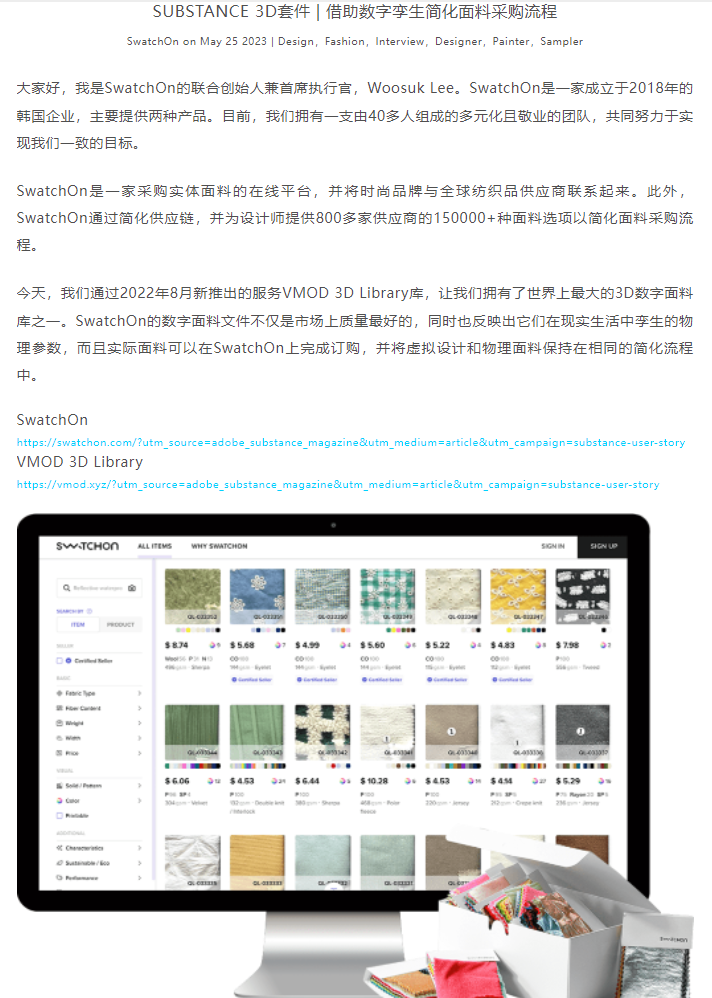Click the Performance filter icon
The image size is (712, 998).
pyautogui.click(x=60, y=878)
